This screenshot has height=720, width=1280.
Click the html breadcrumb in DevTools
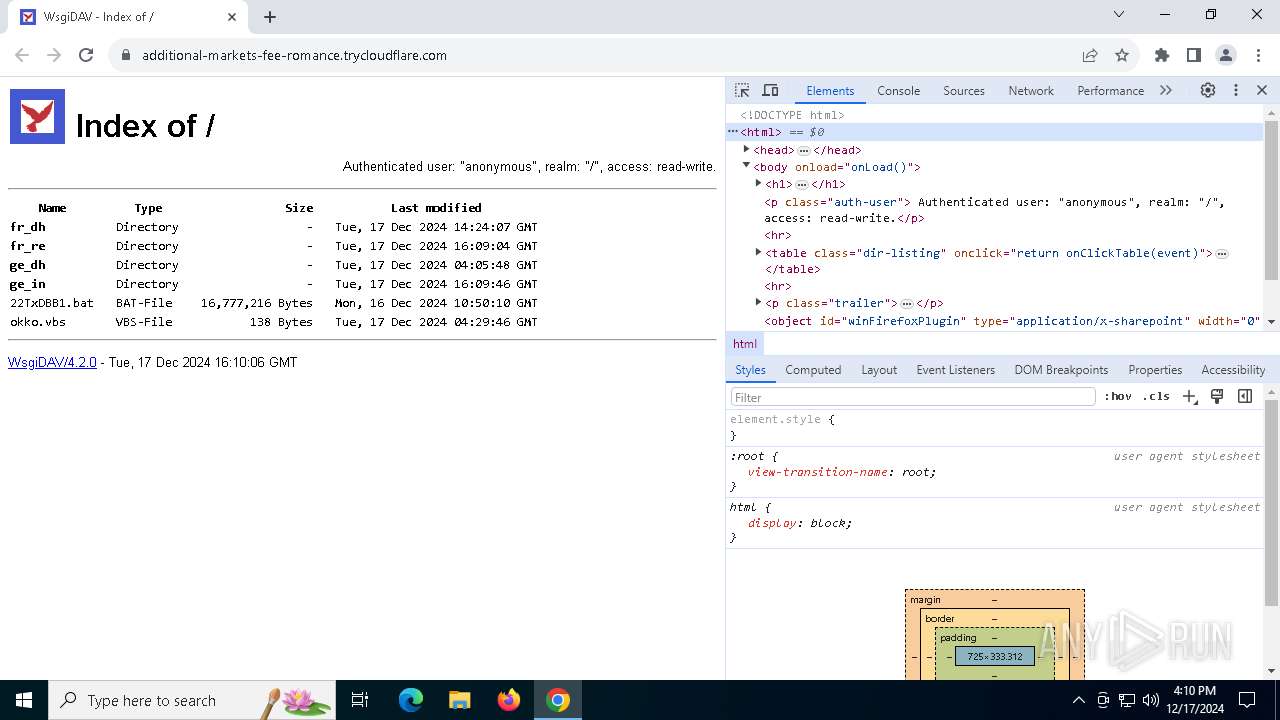[745, 343]
